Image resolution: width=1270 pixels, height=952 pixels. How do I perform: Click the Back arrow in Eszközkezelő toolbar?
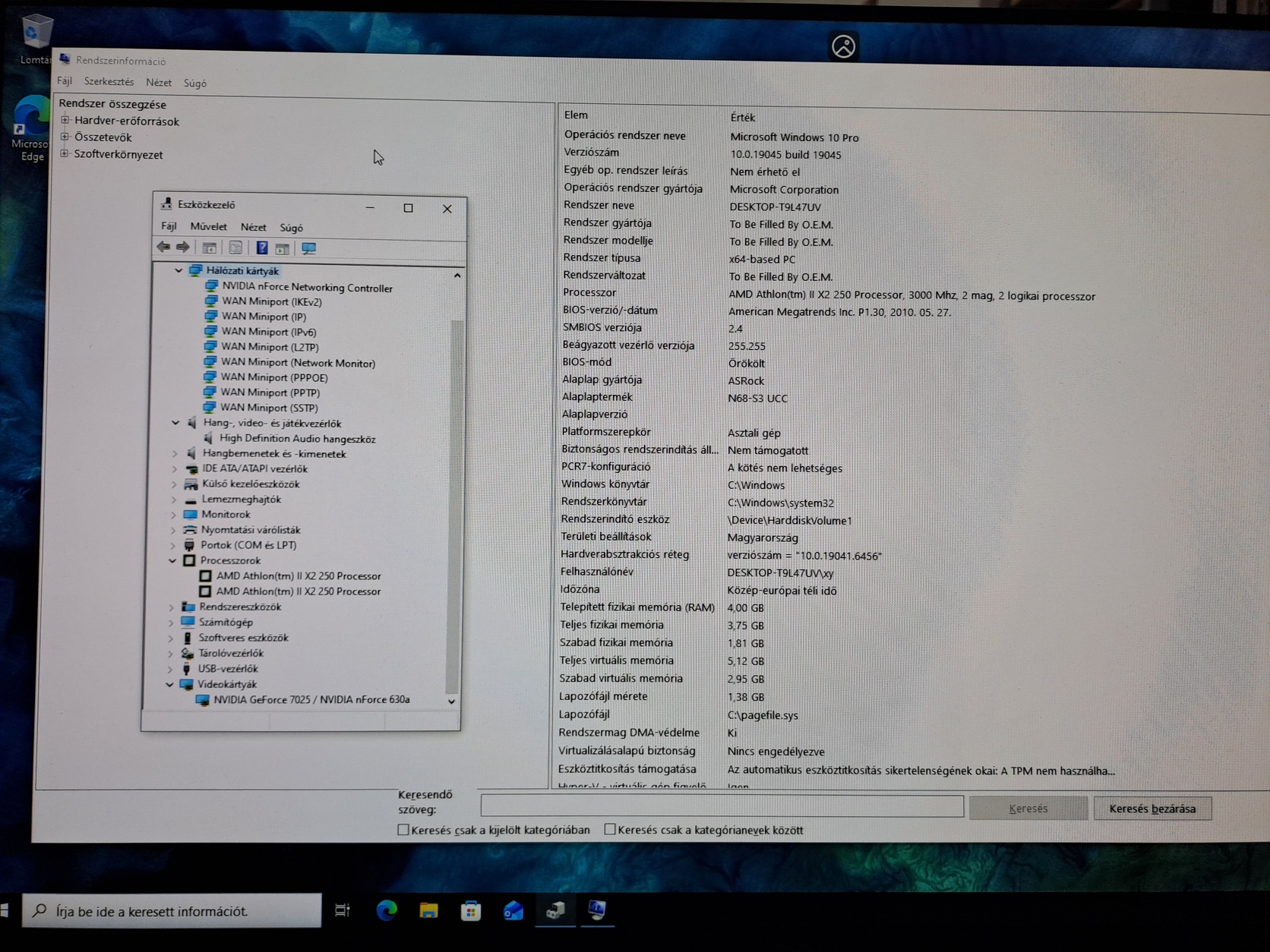pyautogui.click(x=163, y=247)
